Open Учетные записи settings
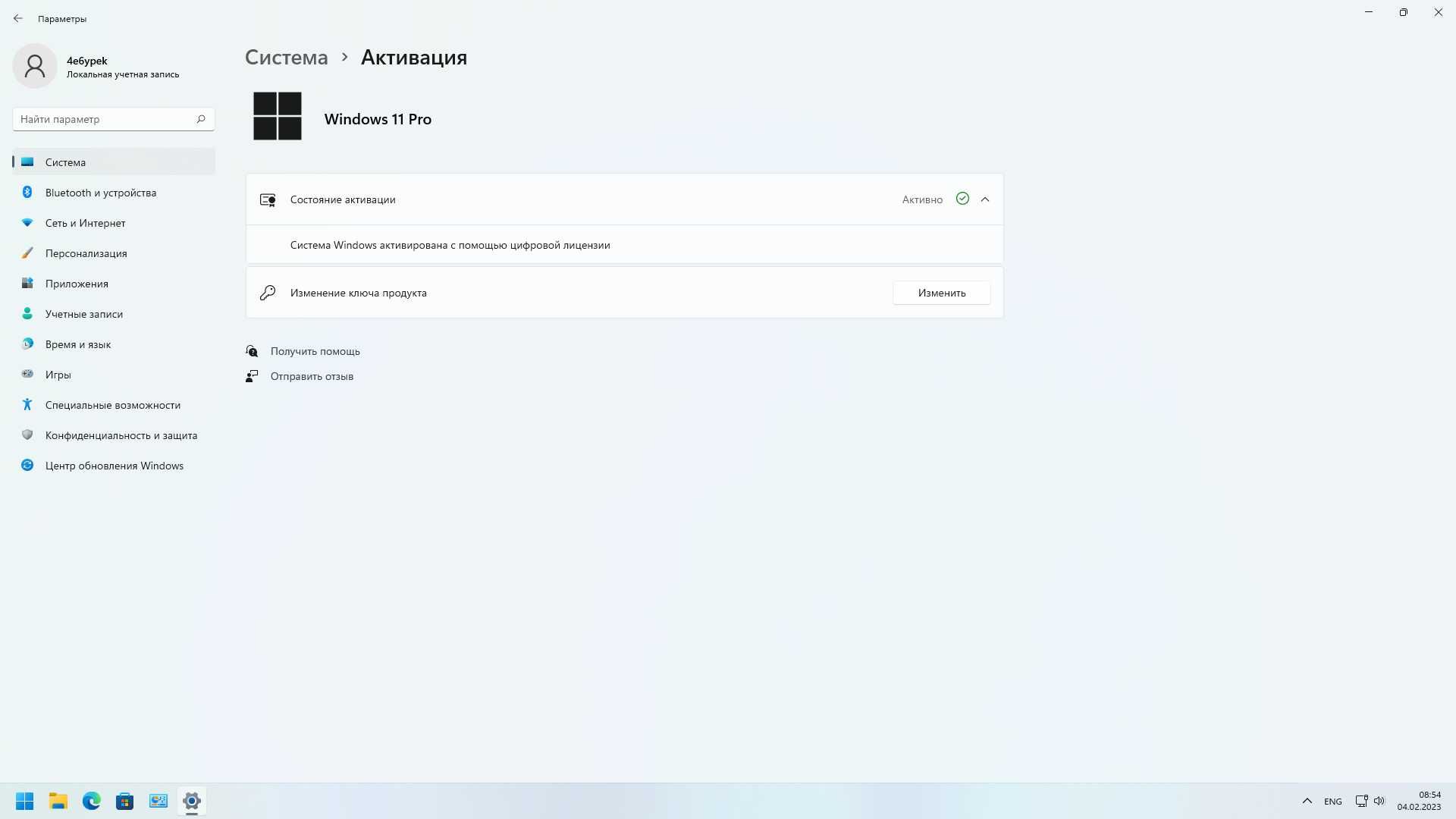Viewport: 1456px width, 819px height. tap(114, 314)
